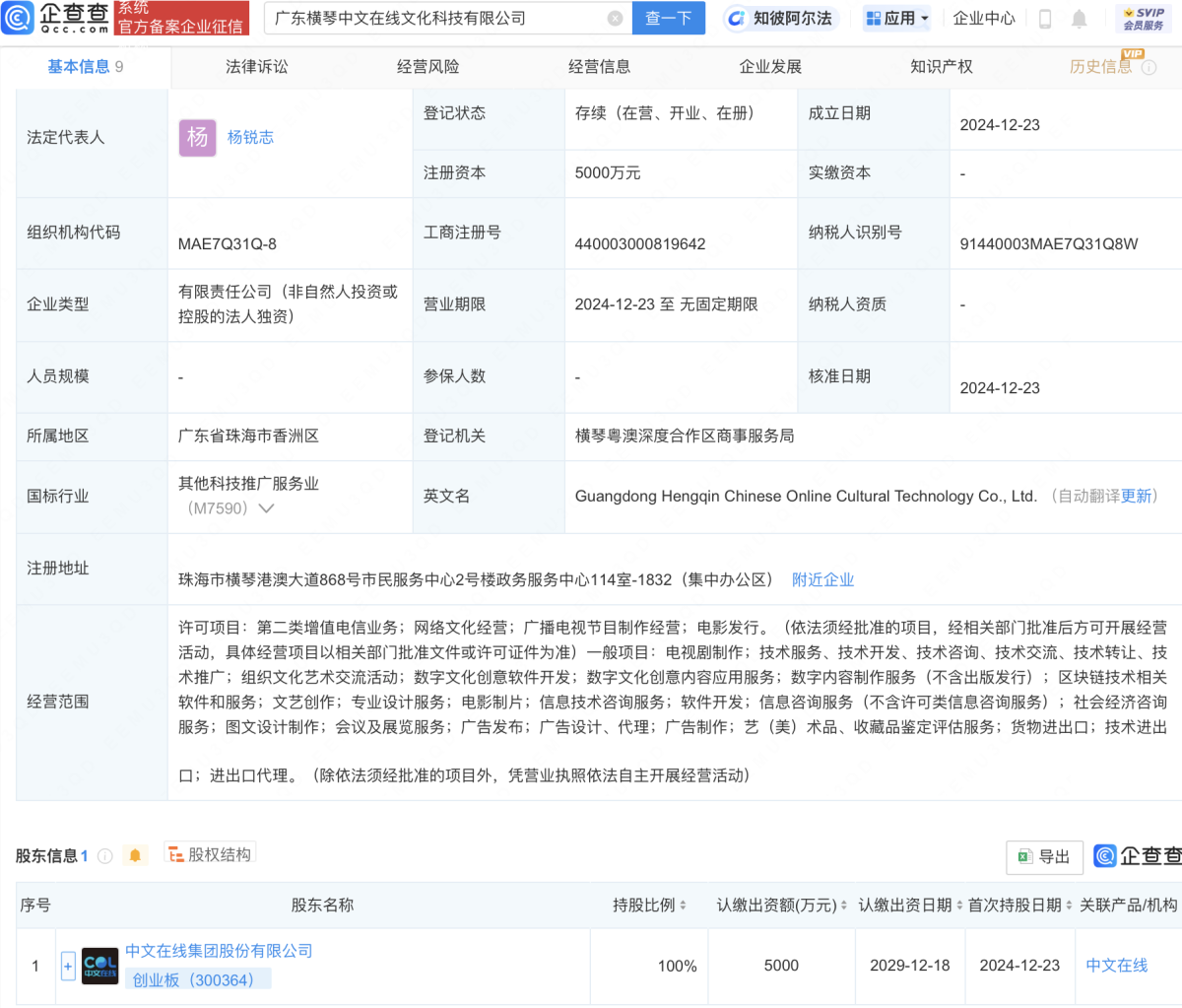Click the 广东省珠海市香洲区 region value
1182x1008 pixels.
tap(248, 437)
